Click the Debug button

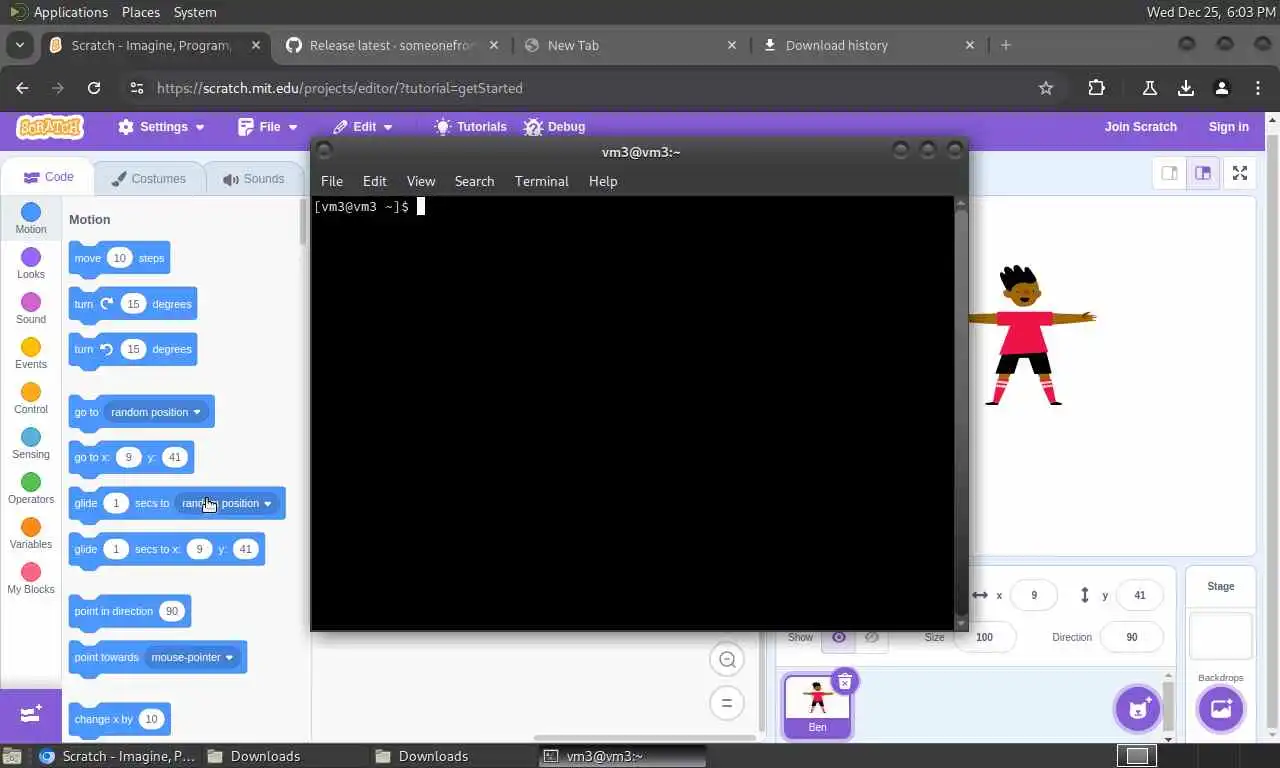pos(554,127)
